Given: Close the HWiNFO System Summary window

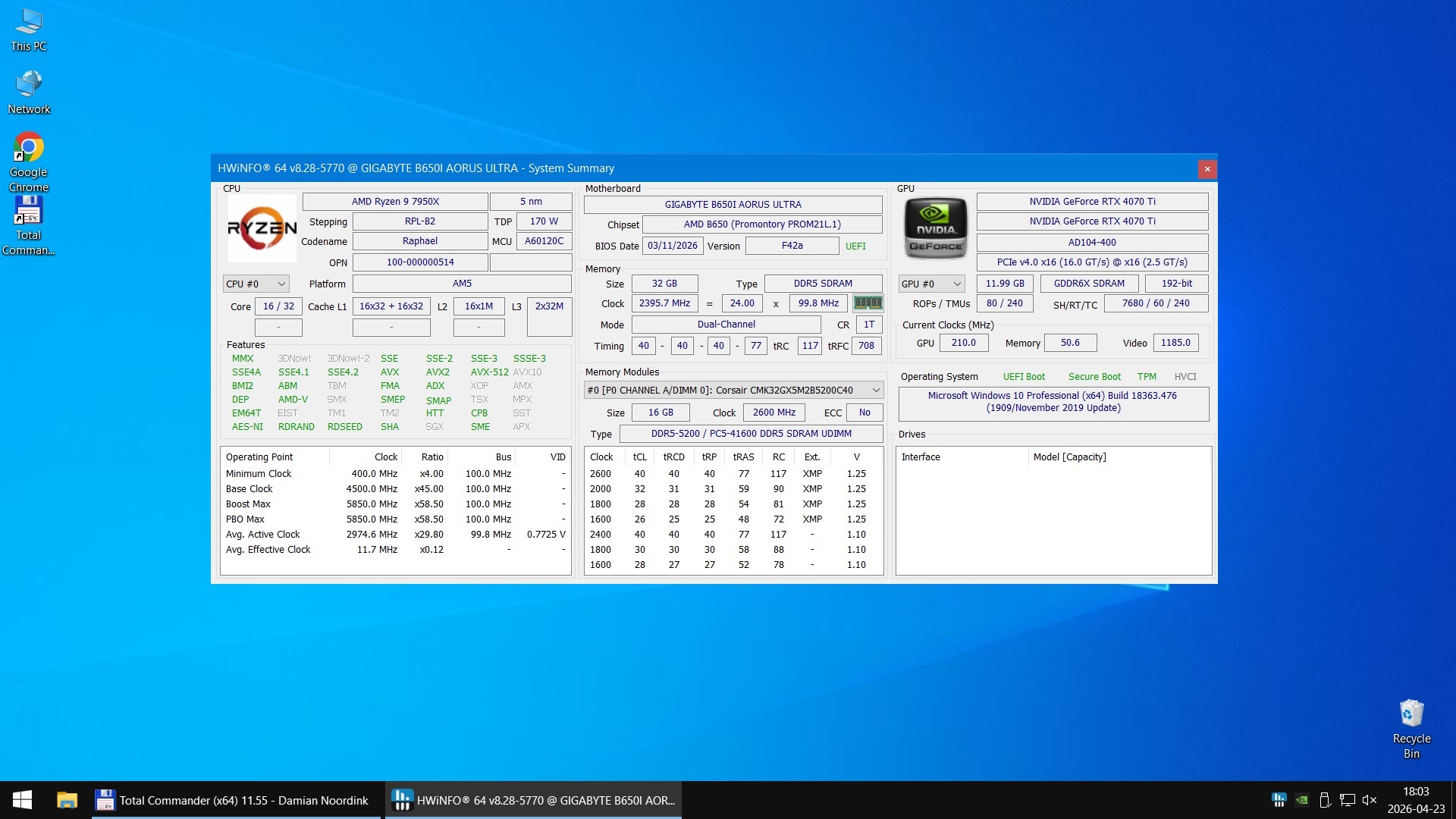Looking at the screenshot, I should tap(1207, 168).
